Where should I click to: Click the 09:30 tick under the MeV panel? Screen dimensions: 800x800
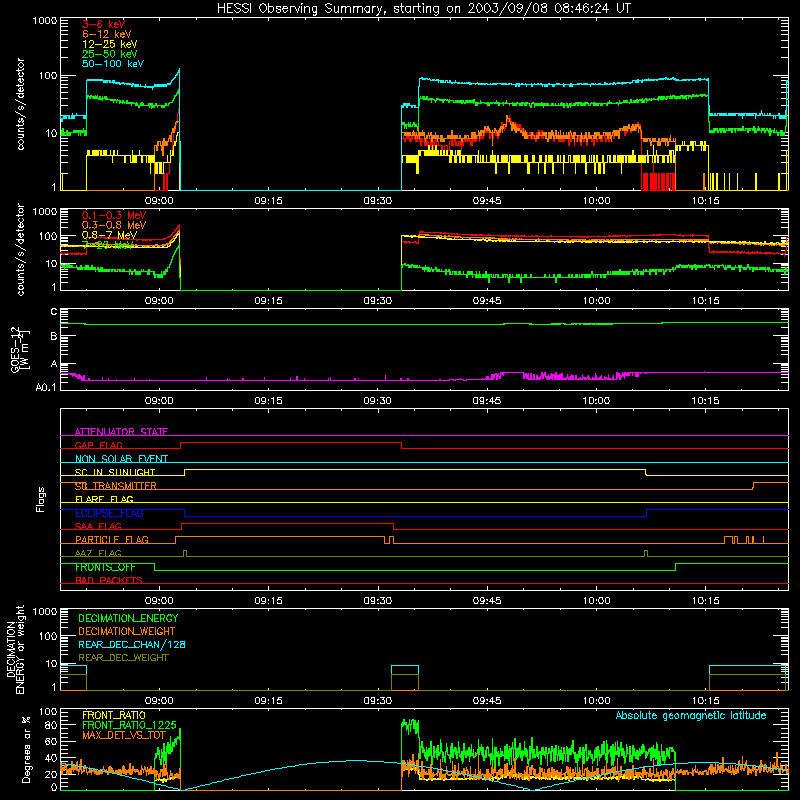click(378, 301)
